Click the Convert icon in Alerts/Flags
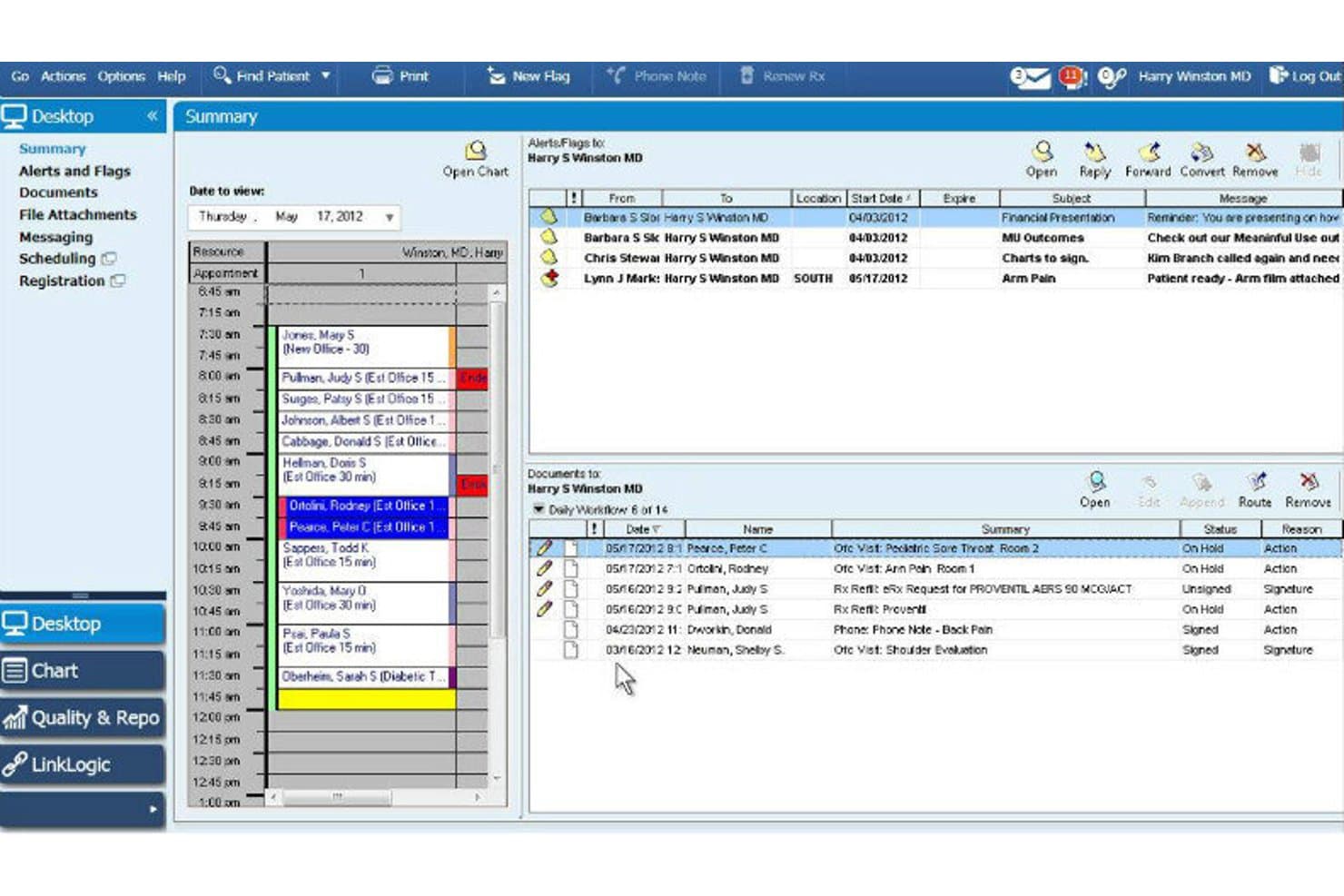The width and height of the screenshot is (1344, 896). (1202, 159)
